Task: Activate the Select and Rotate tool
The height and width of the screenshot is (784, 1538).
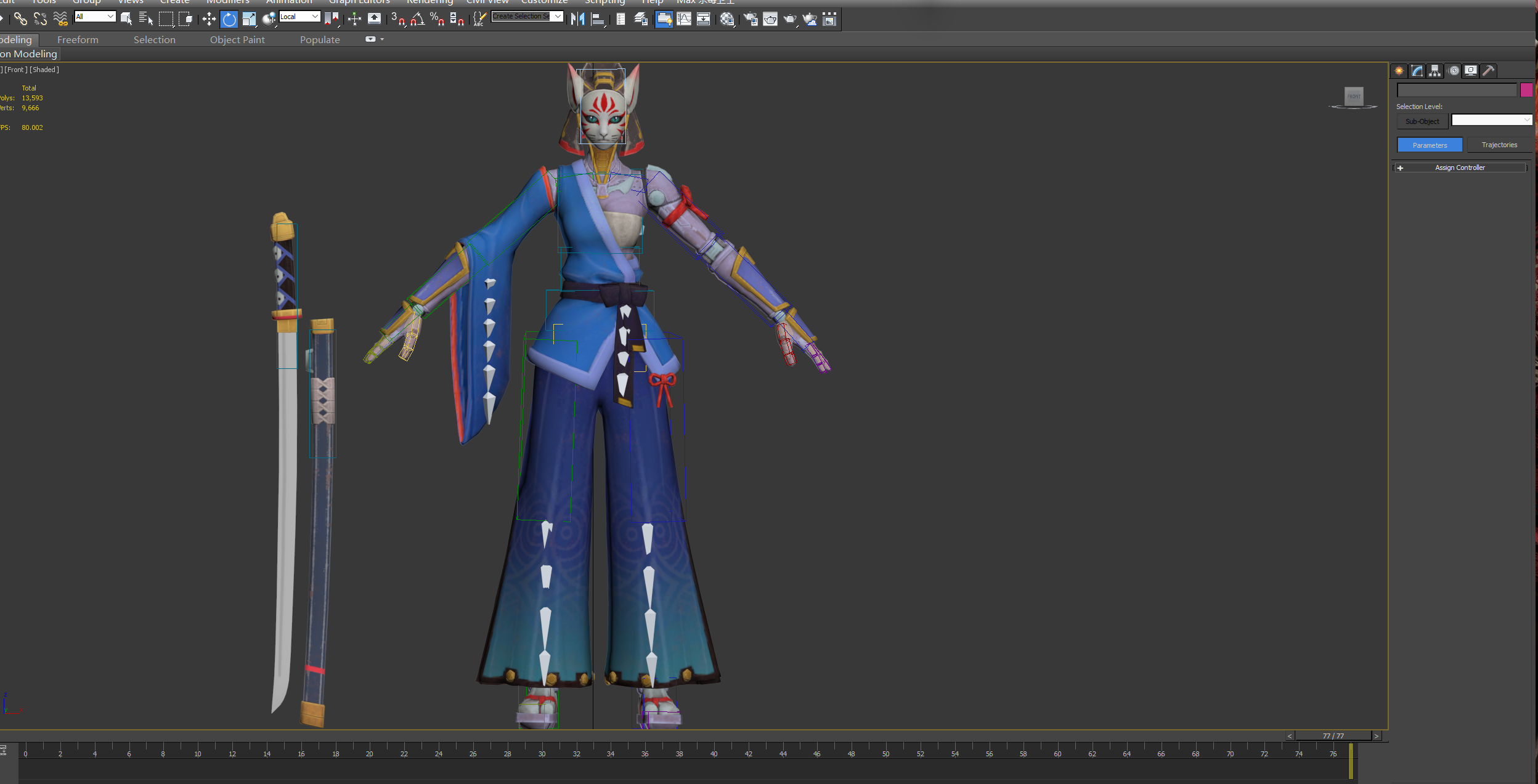Action: click(229, 19)
